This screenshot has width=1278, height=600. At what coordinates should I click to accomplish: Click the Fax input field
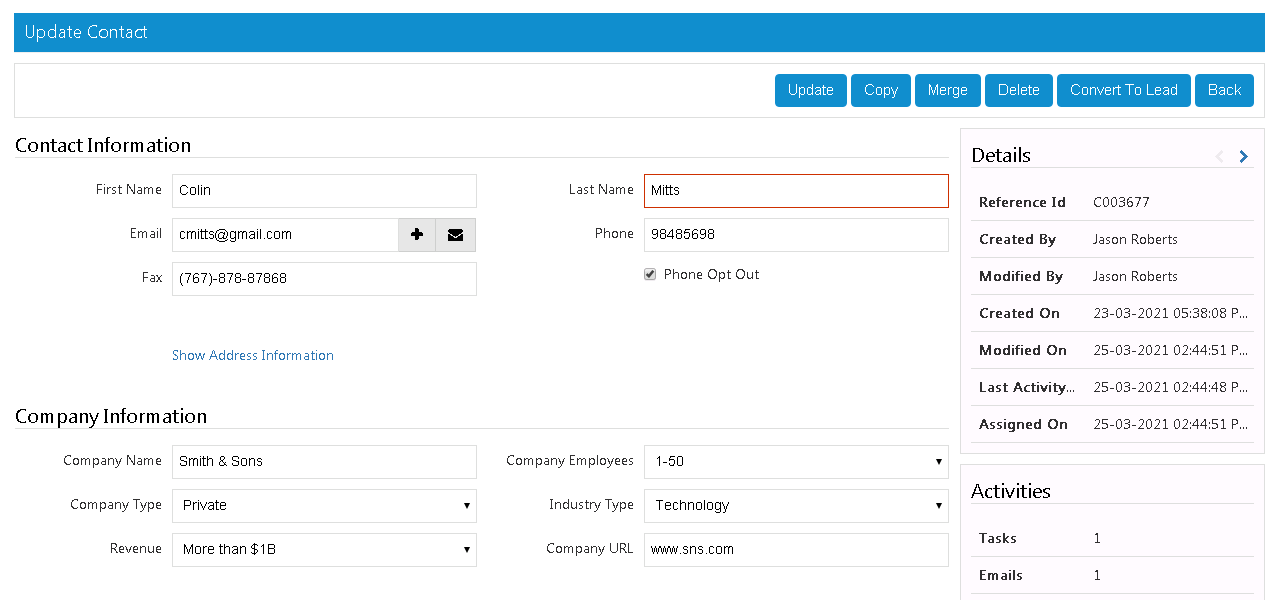click(323, 278)
